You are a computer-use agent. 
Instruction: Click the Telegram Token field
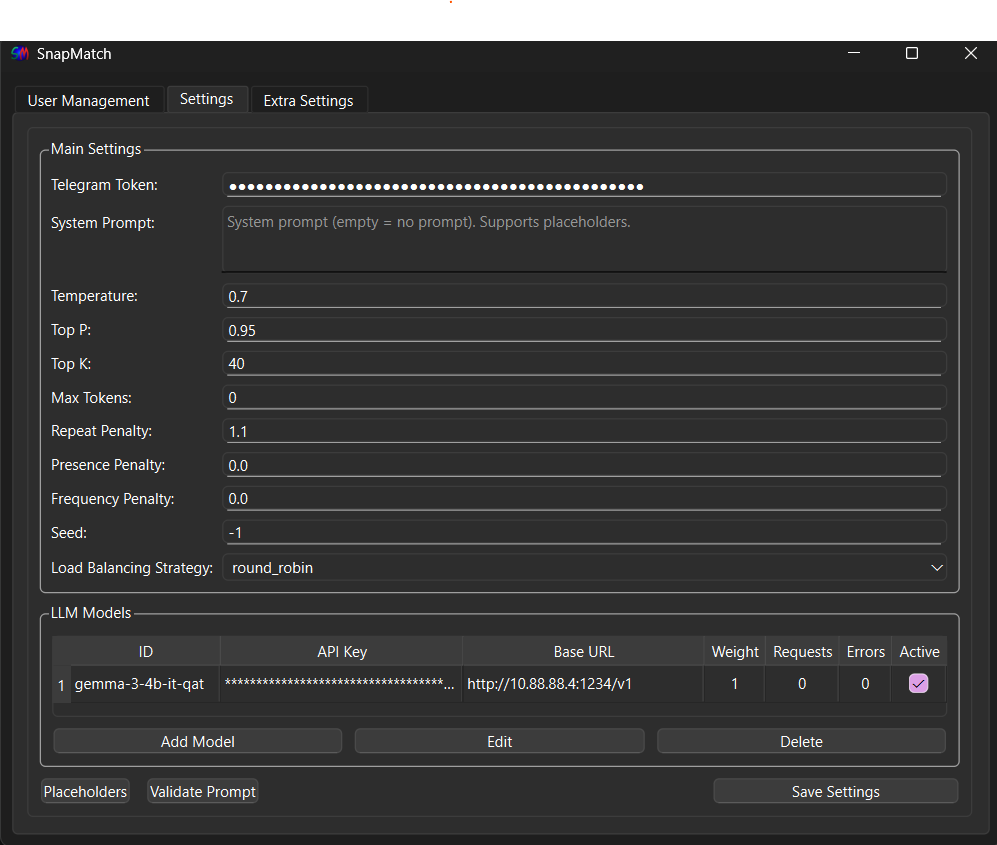click(584, 185)
